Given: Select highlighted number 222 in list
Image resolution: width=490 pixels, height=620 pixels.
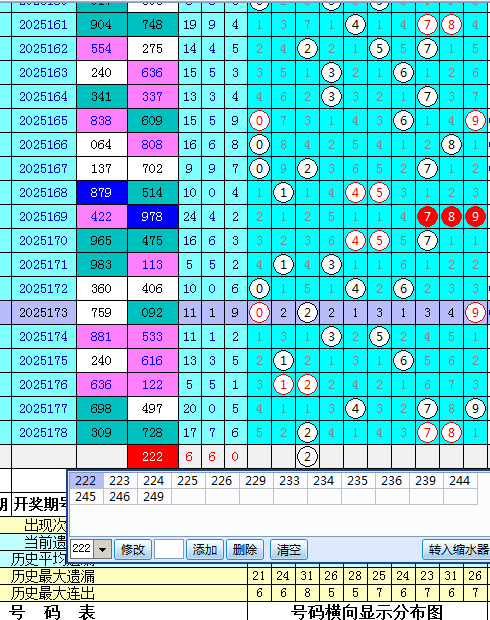Looking at the screenshot, I should point(85,480).
